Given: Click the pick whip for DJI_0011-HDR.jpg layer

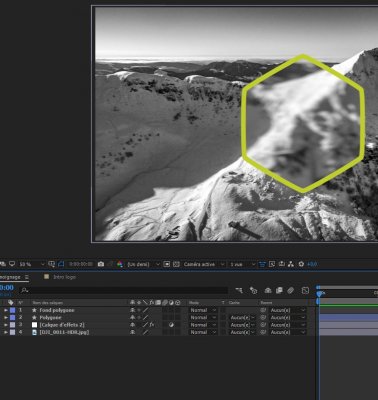Looking at the screenshot, I should pyautogui.click(x=263, y=332).
